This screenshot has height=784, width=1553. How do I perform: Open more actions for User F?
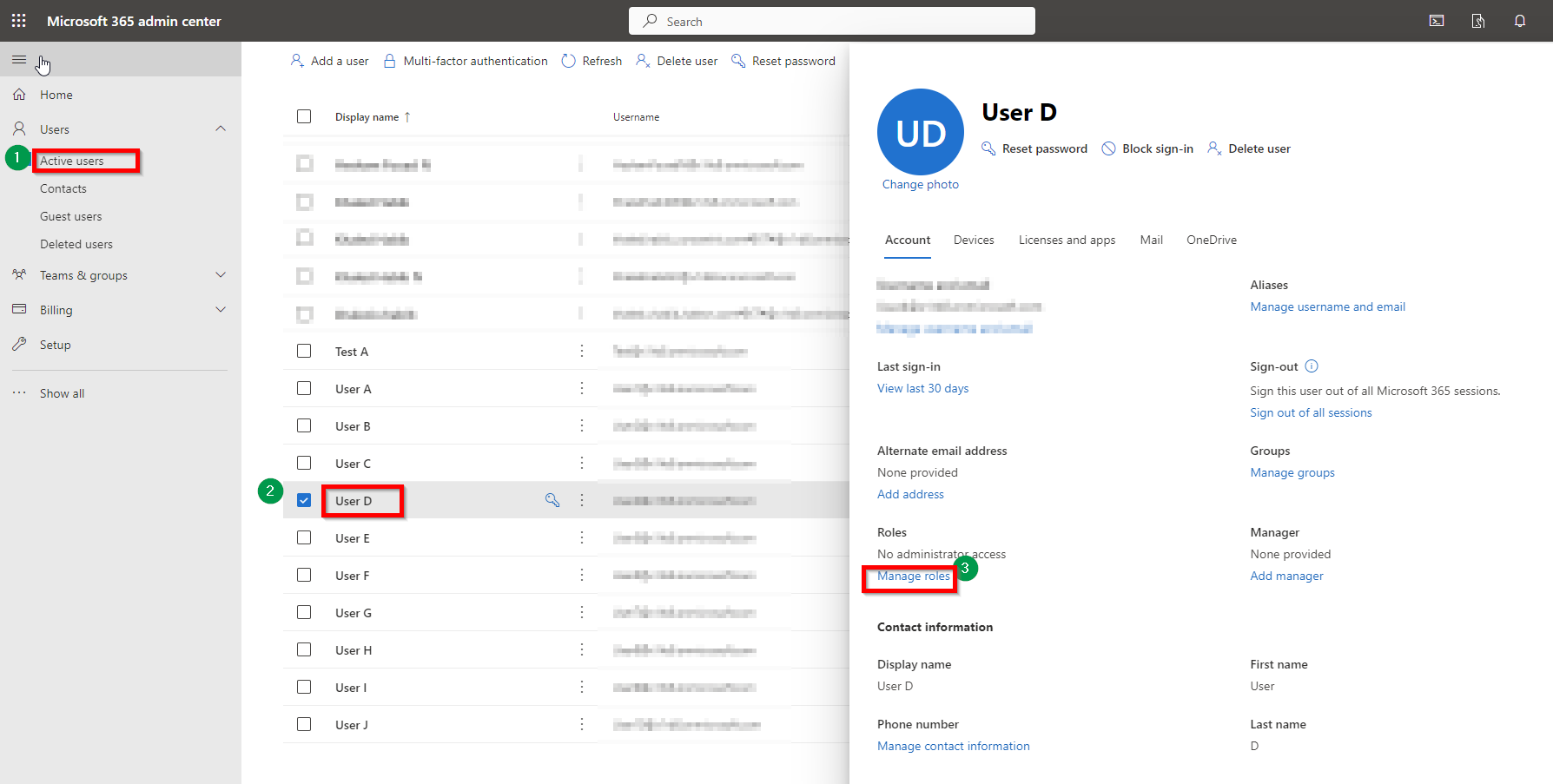[582, 575]
